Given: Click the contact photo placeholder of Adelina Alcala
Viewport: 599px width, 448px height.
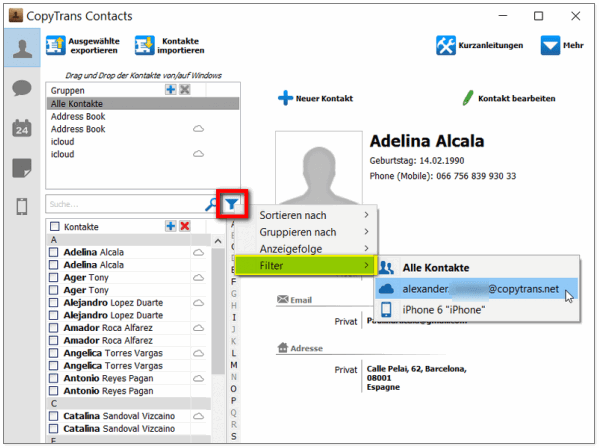Looking at the screenshot, I should click(319, 168).
